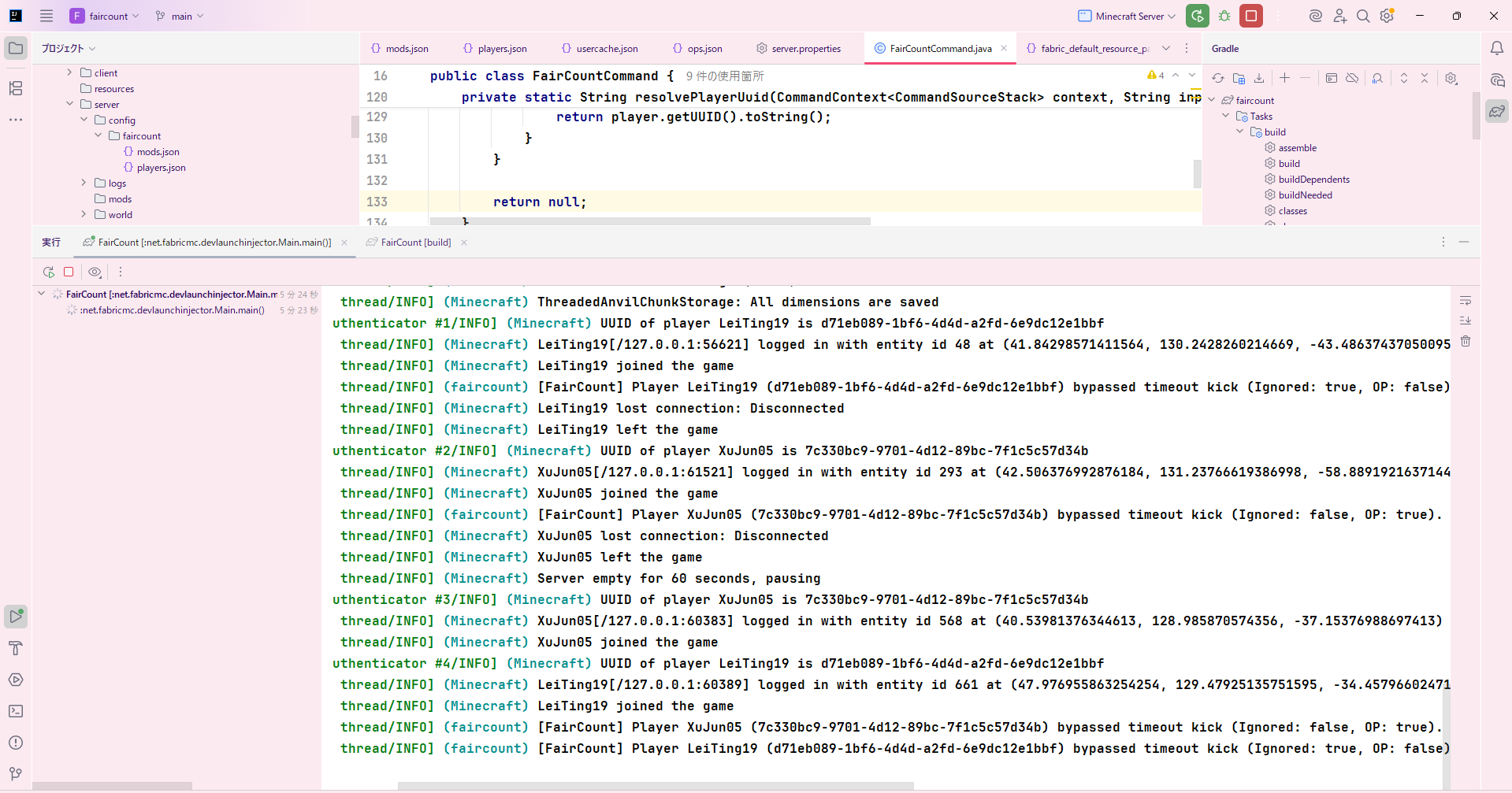Start debugging Minecraft Server with bug icon

pos(1224,16)
